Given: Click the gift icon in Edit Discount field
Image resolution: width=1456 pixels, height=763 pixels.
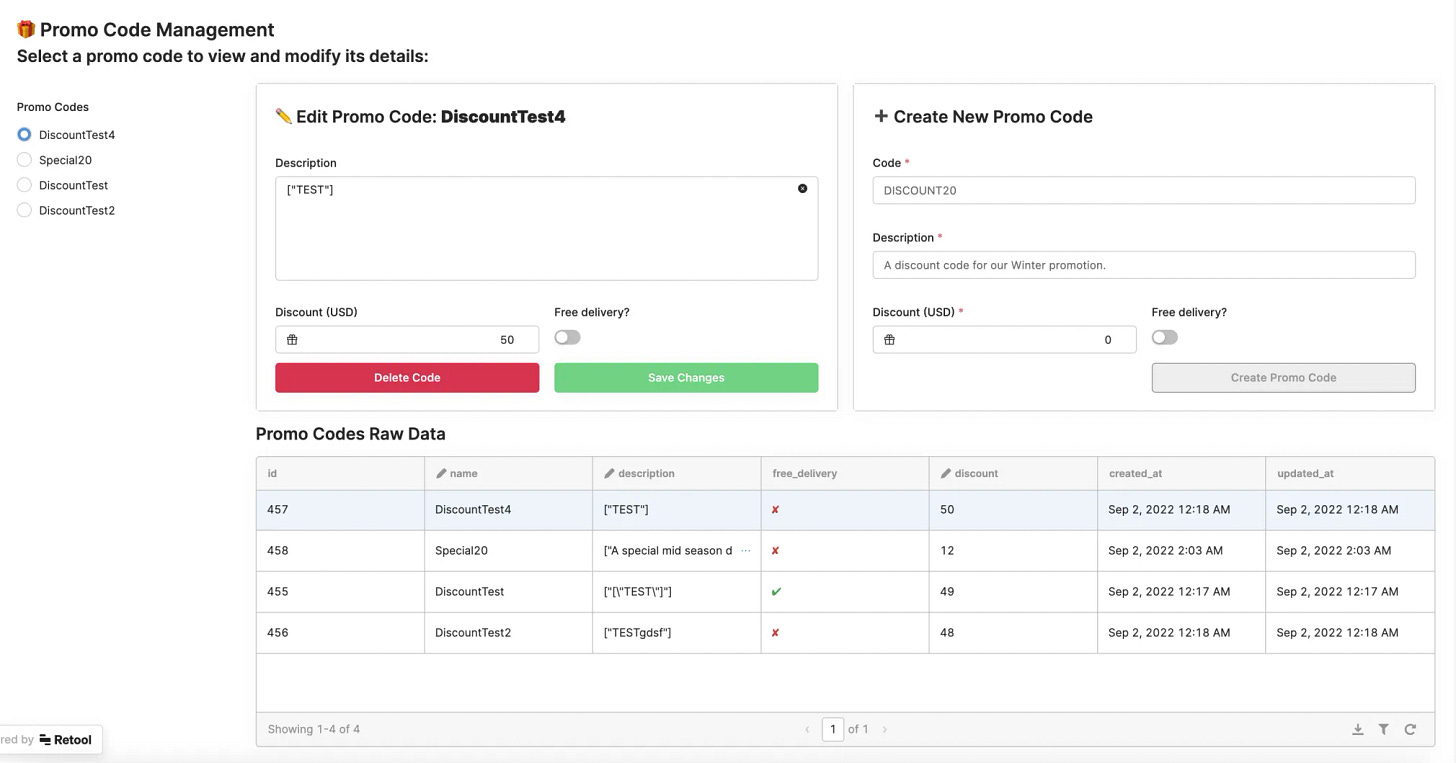Looking at the screenshot, I should click(292, 340).
